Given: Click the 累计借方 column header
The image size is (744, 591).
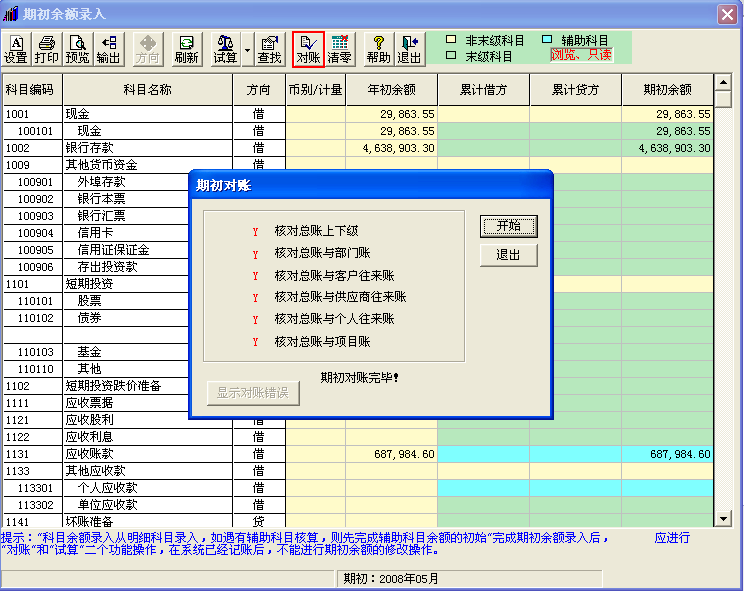Looking at the screenshot, I should [x=484, y=90].
